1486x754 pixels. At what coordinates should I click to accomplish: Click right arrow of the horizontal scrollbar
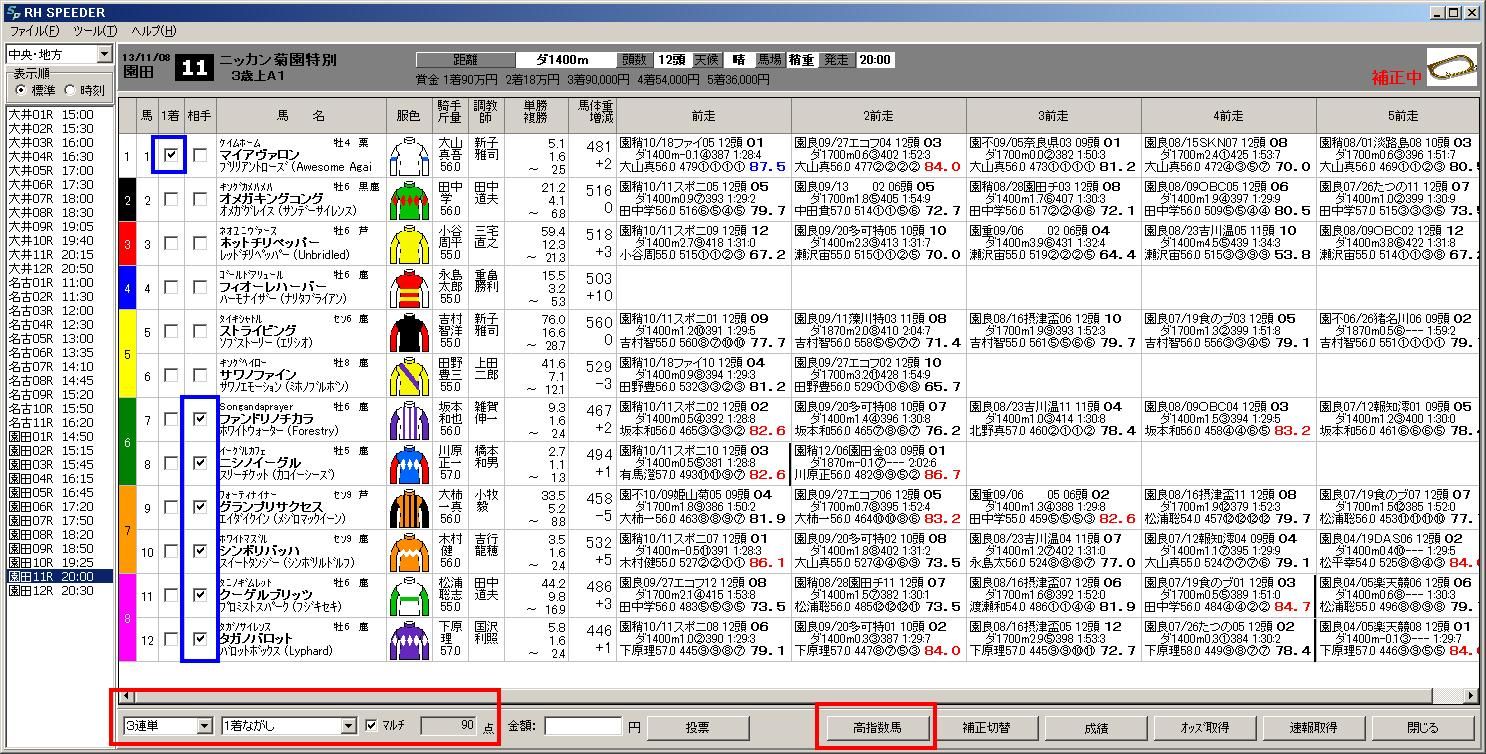(1471, 696)
